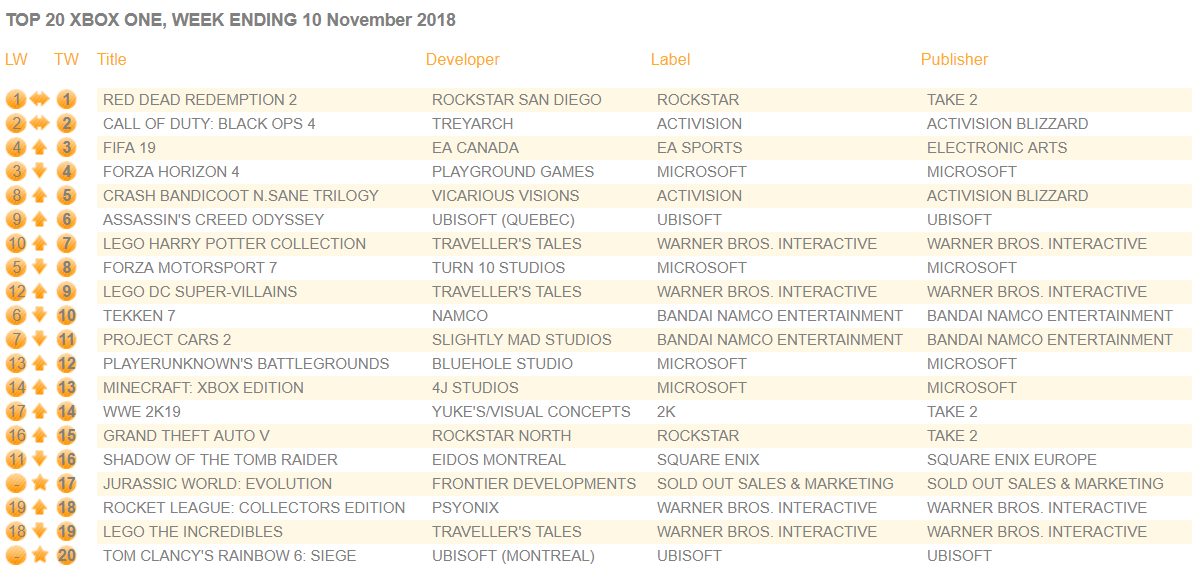
Task: Click the SQUARE ENIX label cell
Action: point(708,460)
